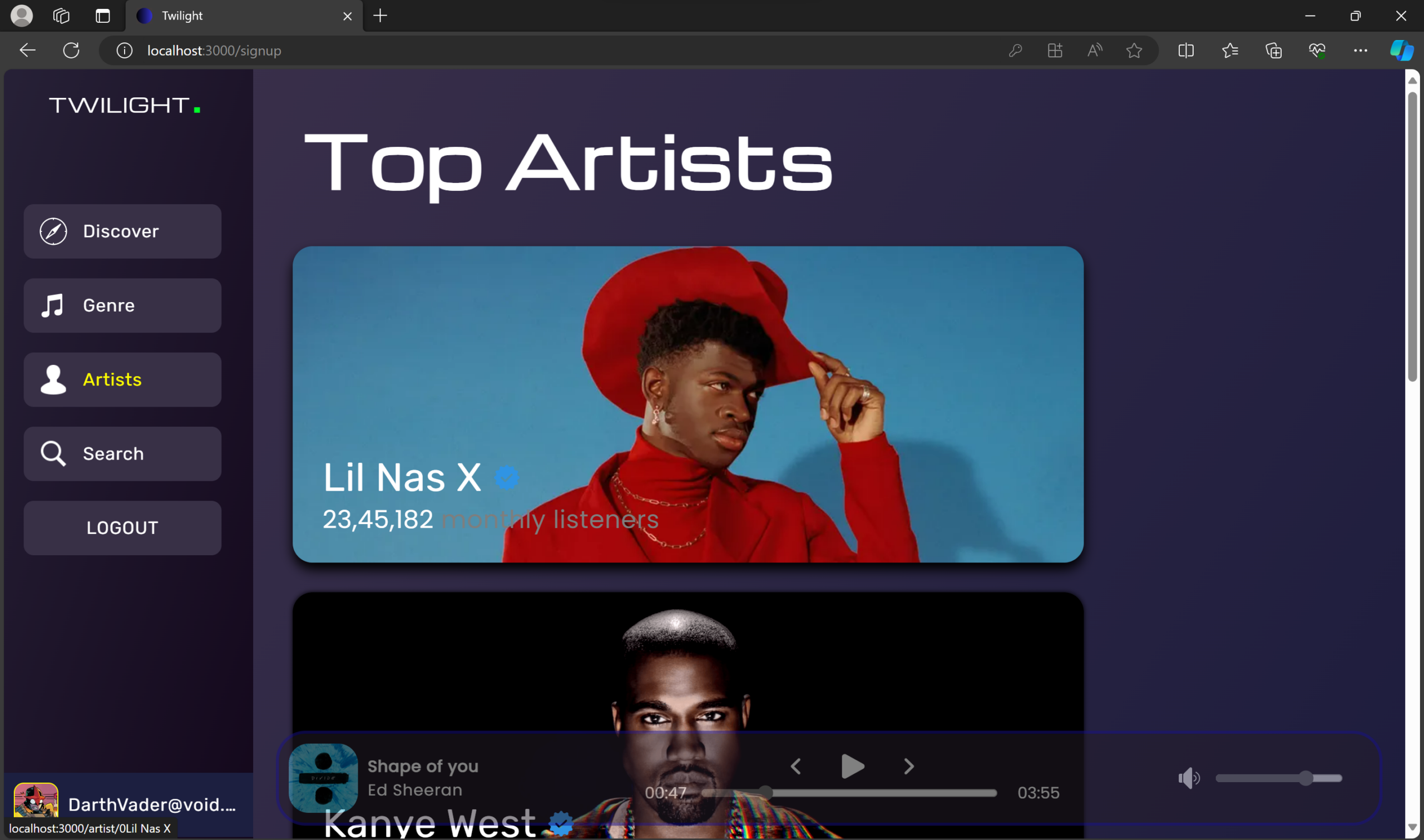Open the Discover page from the sidebar
1424x840 pixels.
click(122, 231)
